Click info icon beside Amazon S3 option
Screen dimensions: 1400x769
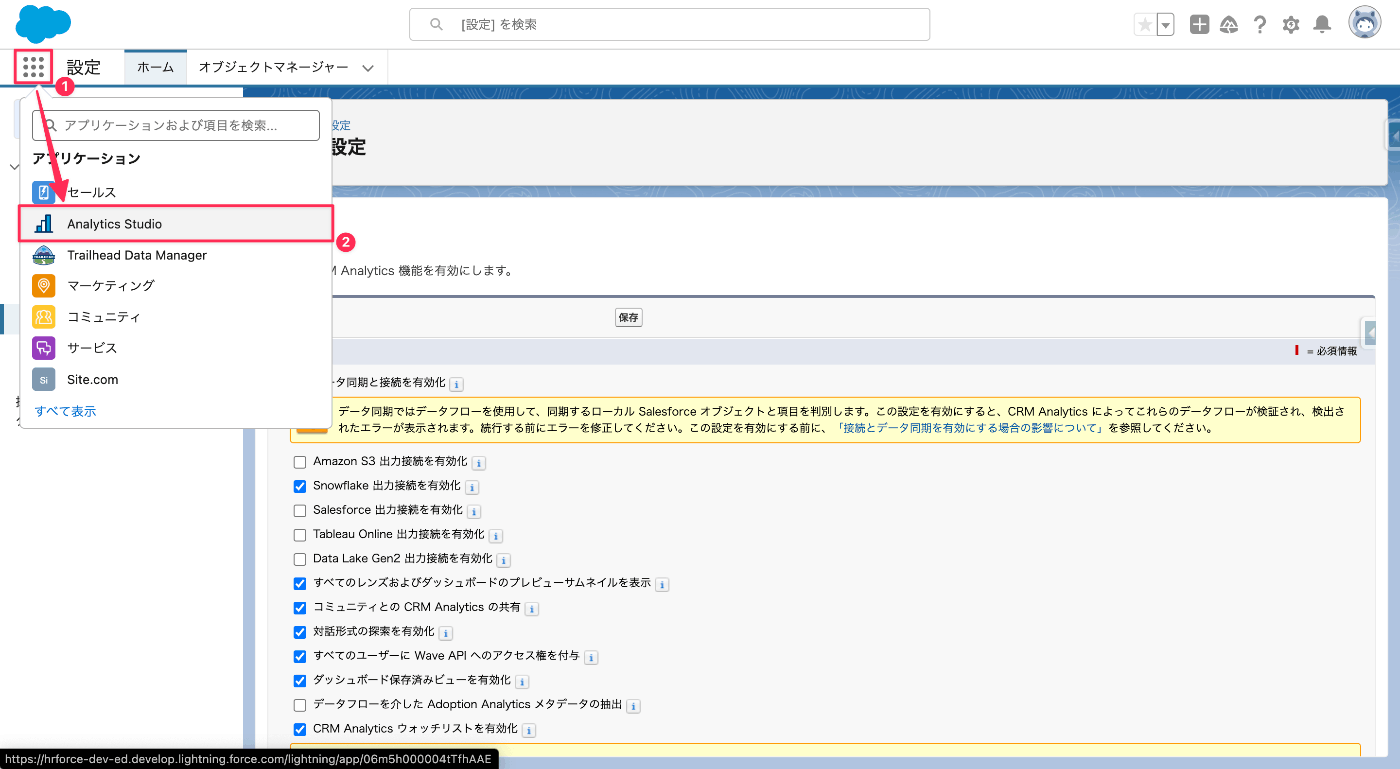(x=479, y=463)
